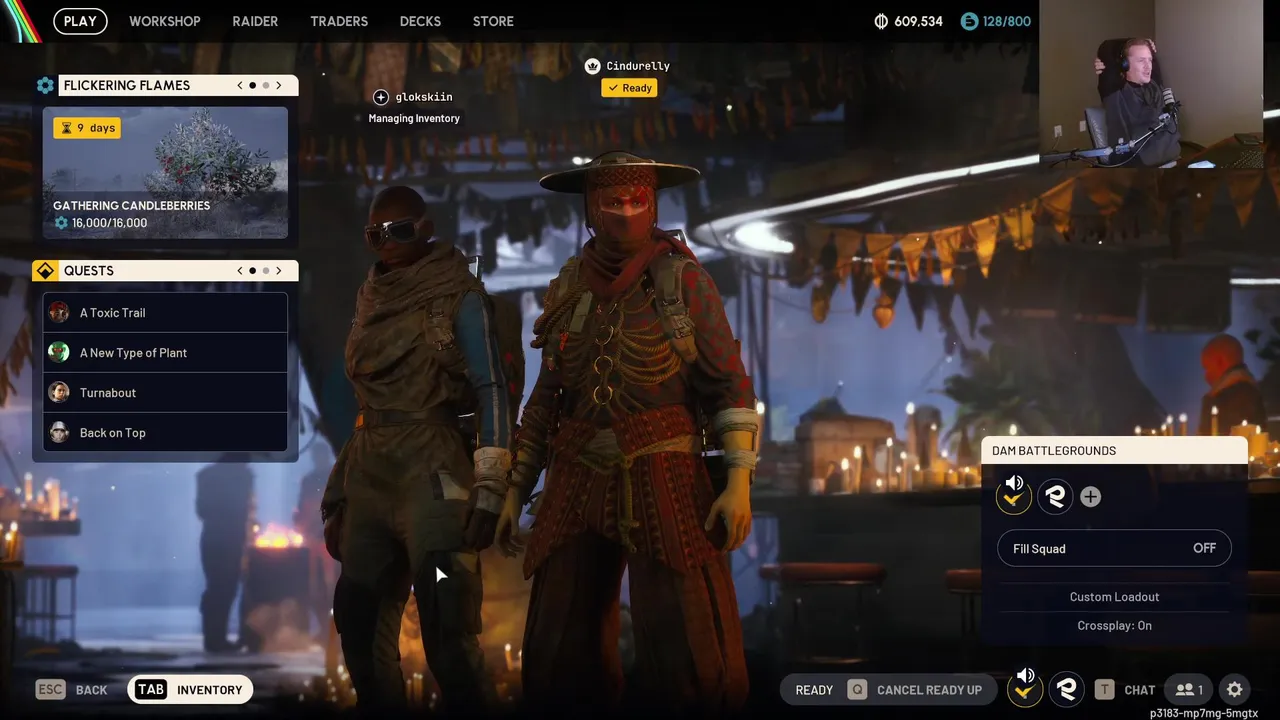Click the coin currency icon
Screen dimensions: 1280x720
coord(881,21)
